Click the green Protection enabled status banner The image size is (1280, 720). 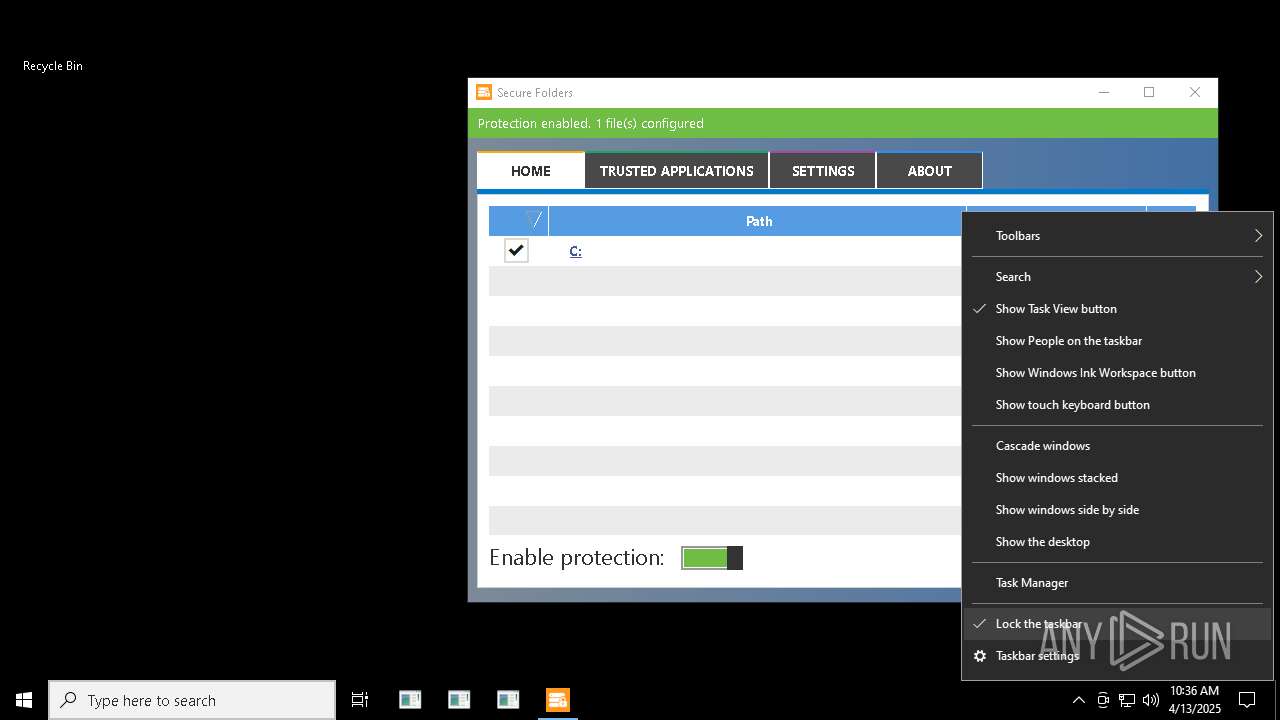[x=843, y=123]
